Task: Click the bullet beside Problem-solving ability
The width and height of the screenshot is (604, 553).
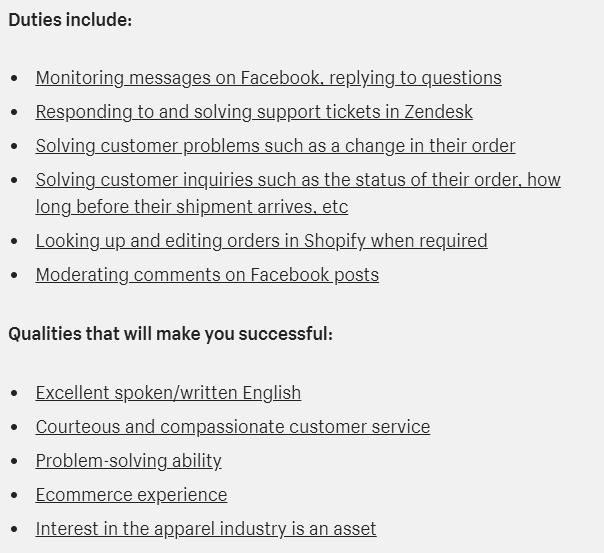Action: [x=15, y=461]
